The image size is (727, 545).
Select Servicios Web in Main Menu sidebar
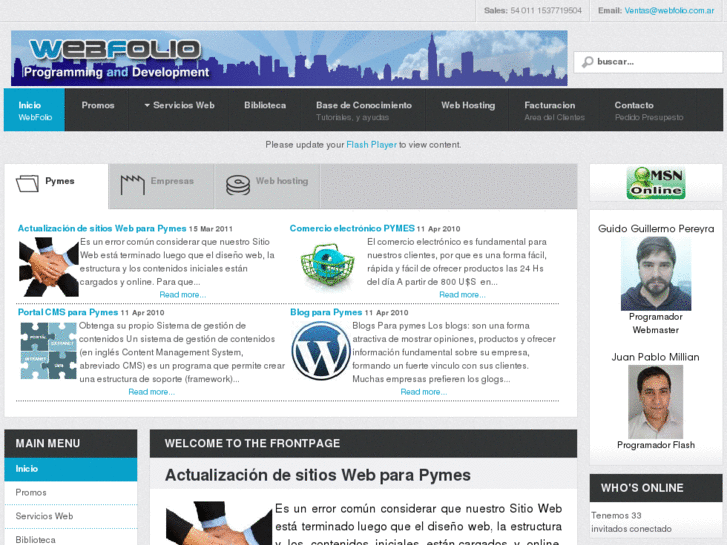(71, 516)
